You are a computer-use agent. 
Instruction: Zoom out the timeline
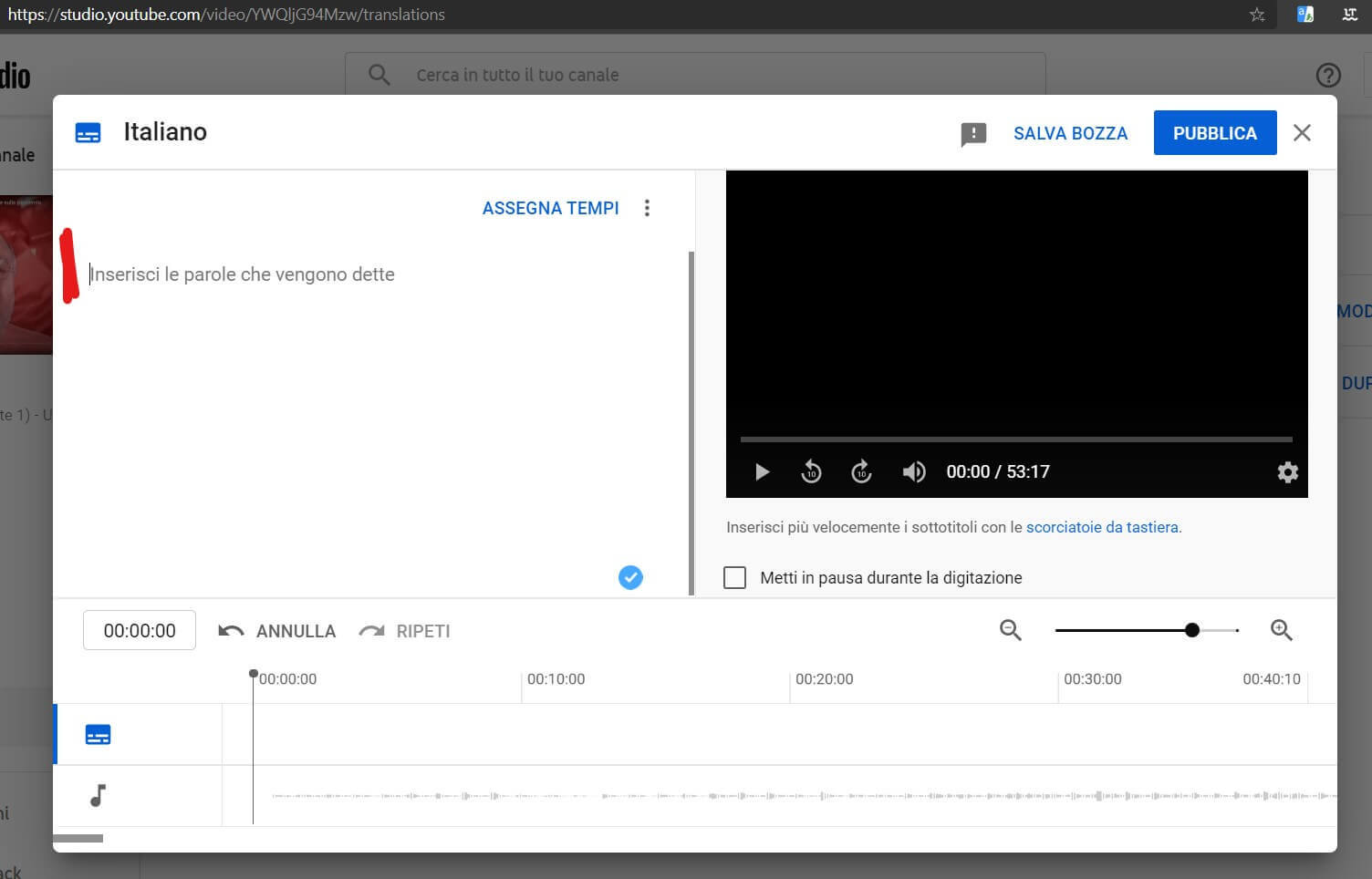pyautogui.click(x=1010, y=630)
